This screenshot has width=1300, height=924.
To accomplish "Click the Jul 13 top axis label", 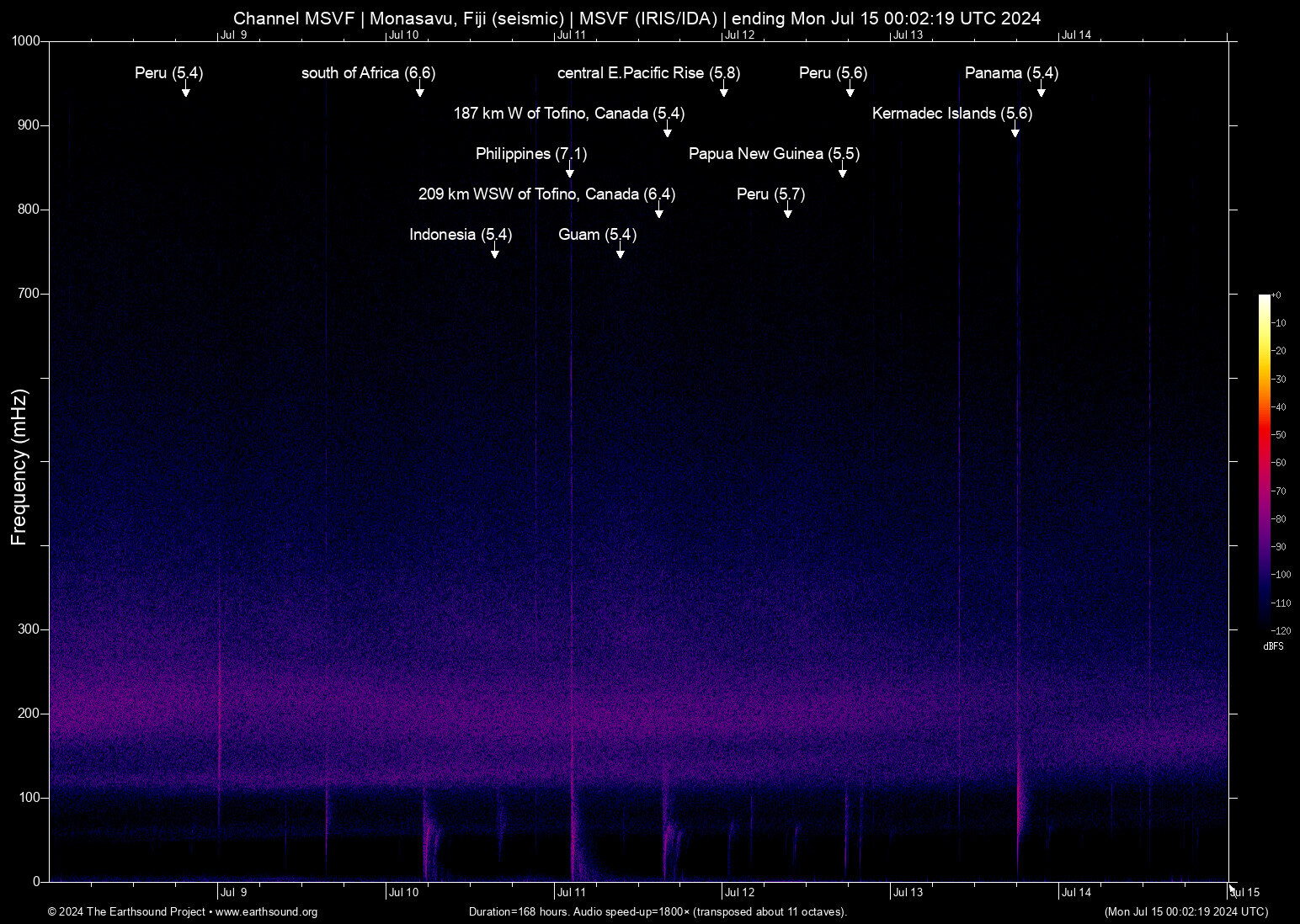I will click(x=908, y=35).
